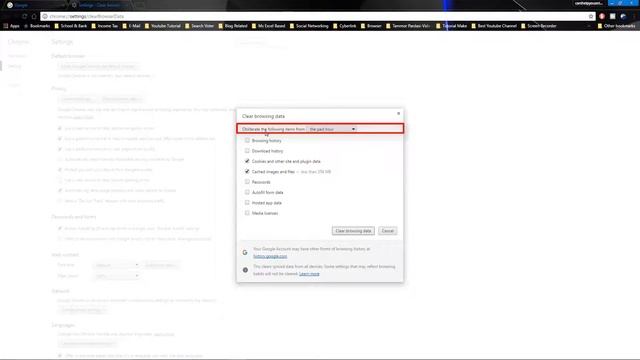Reload the page with the refresh icon

point(24,16)
